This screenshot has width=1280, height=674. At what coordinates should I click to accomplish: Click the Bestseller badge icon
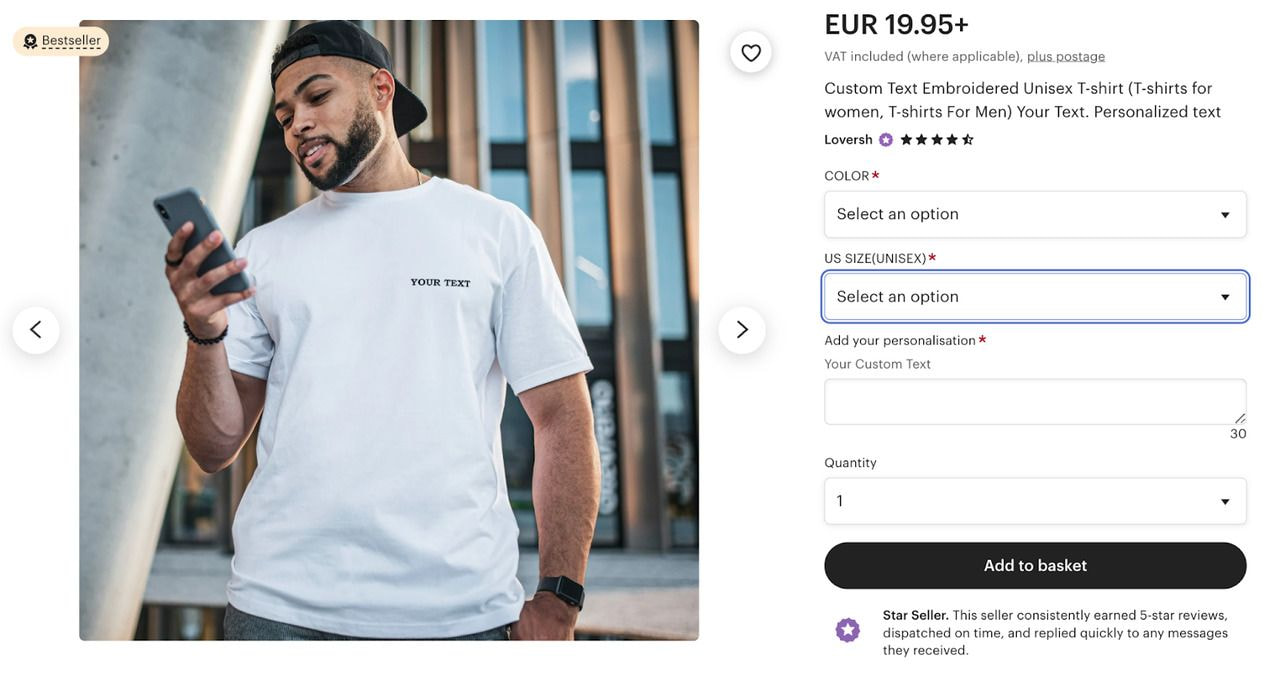[30, 40]
